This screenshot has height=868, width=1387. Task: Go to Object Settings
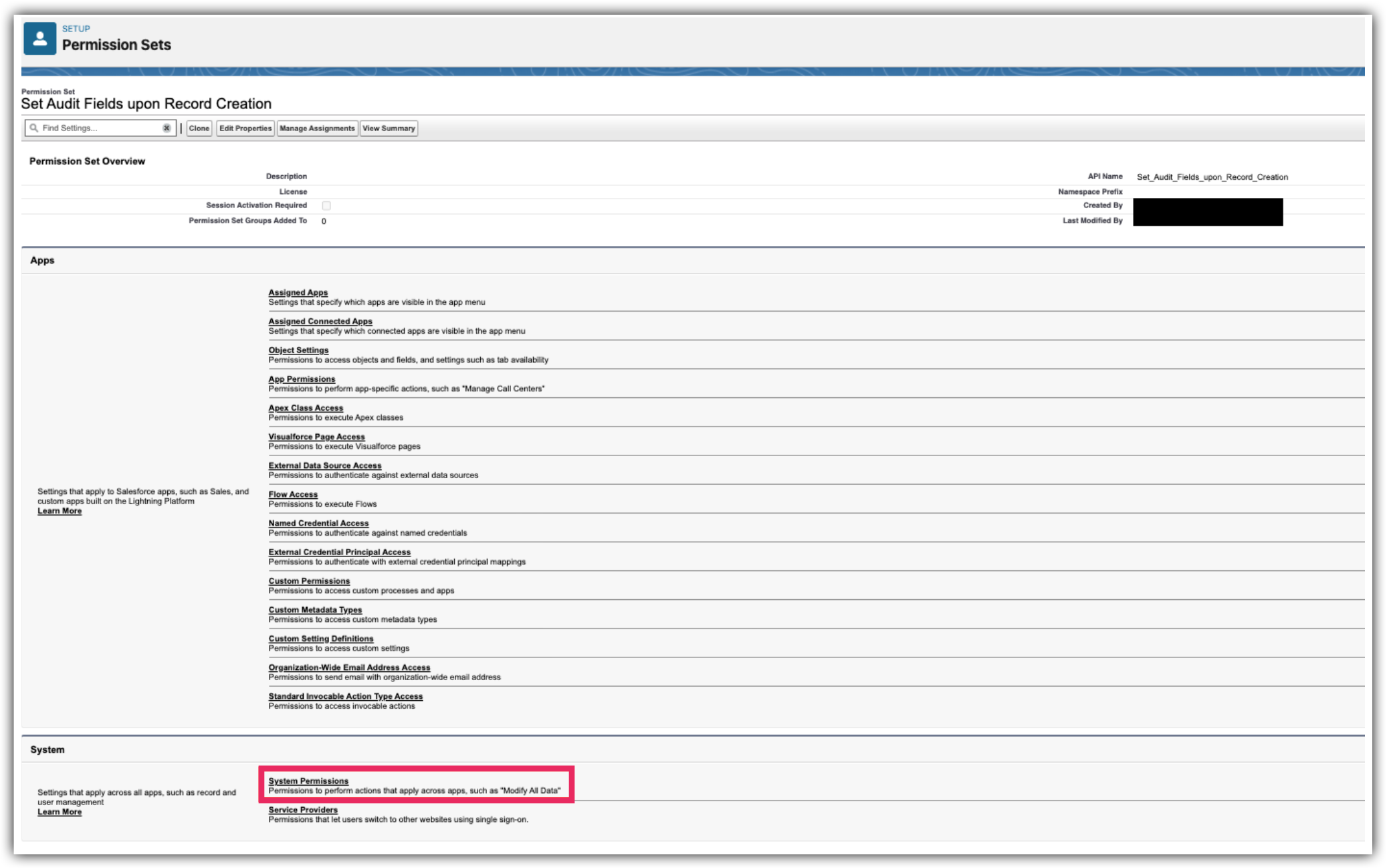click(x=298, y=350)
